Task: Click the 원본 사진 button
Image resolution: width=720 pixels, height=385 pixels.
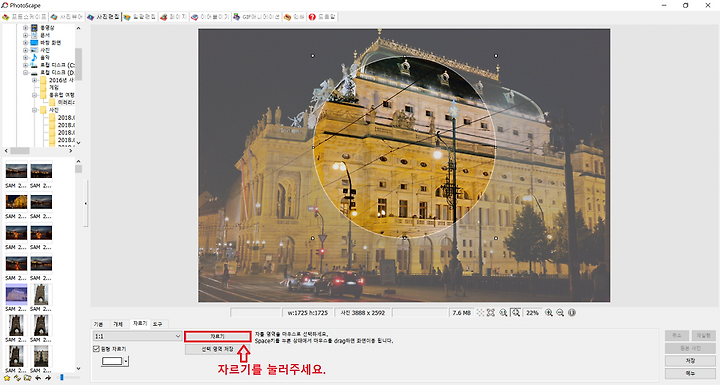Action: tap(690, 348)
